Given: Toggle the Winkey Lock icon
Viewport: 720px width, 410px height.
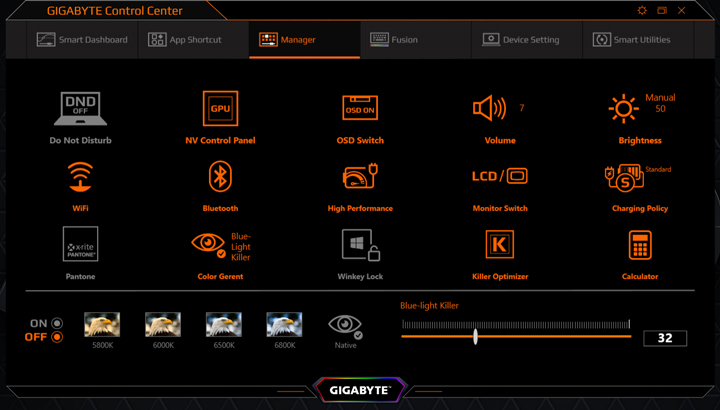Looking at the screenshot, I should coord(361,245).
